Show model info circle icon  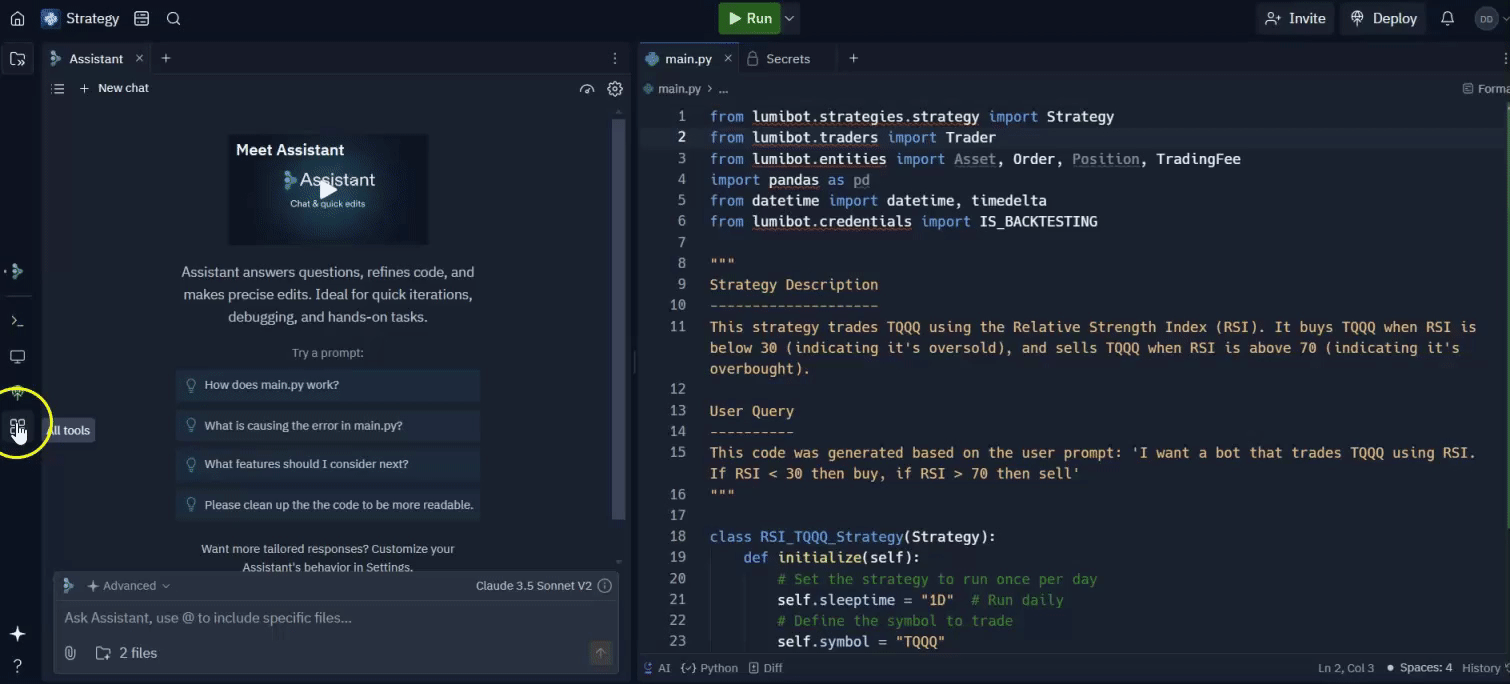[604, 586]
